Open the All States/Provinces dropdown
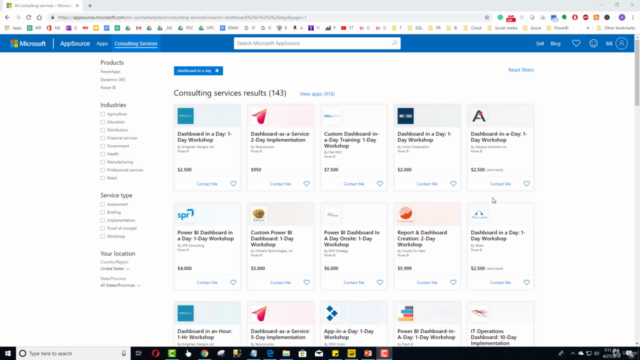Image resolution: width=640 pixels, height=360 pixels. (x=120, y=285)
